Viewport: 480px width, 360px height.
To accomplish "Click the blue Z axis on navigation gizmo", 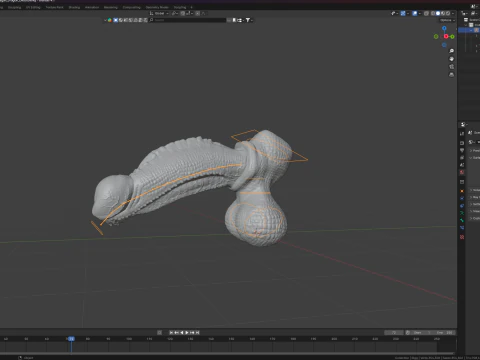I will 444,28.
